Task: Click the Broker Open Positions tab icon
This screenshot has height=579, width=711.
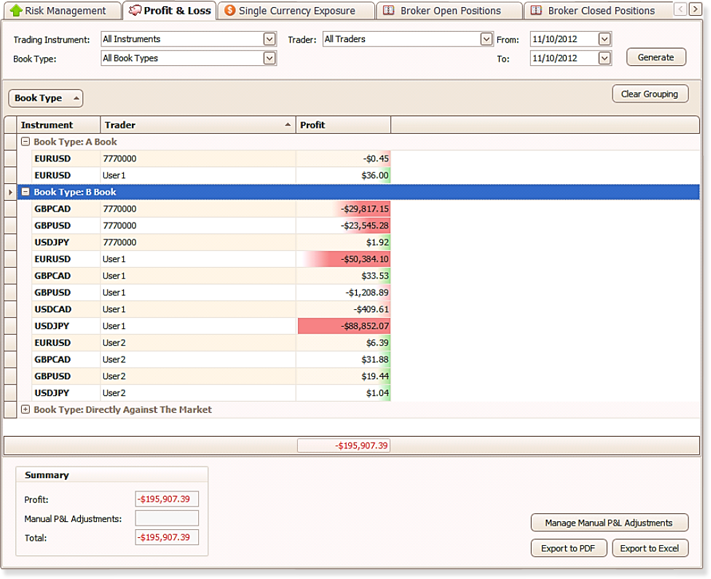Action: coord(388,11)
